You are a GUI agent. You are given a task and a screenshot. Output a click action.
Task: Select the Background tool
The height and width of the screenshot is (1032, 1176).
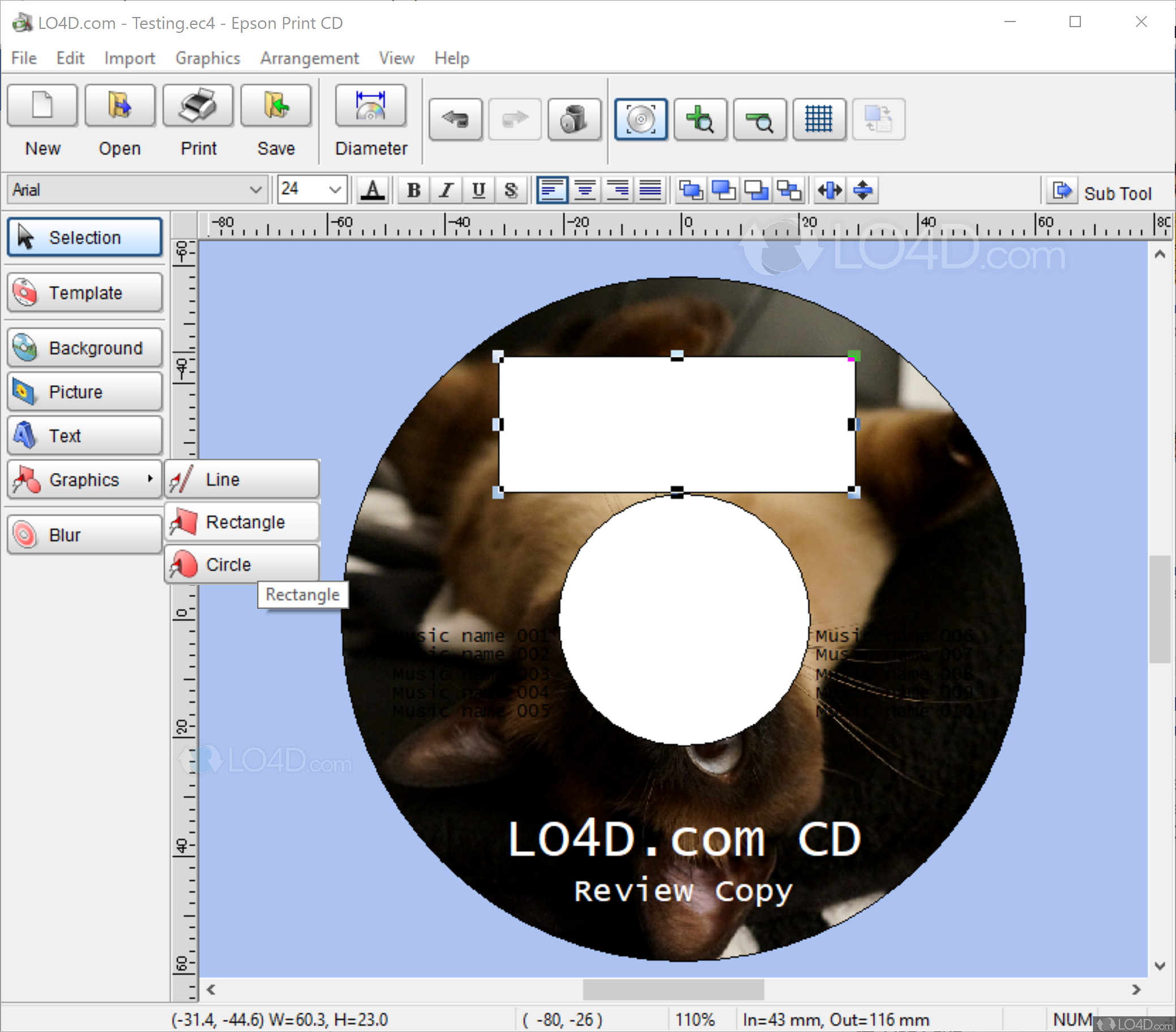pyautogui.click(x=84, y=348)
